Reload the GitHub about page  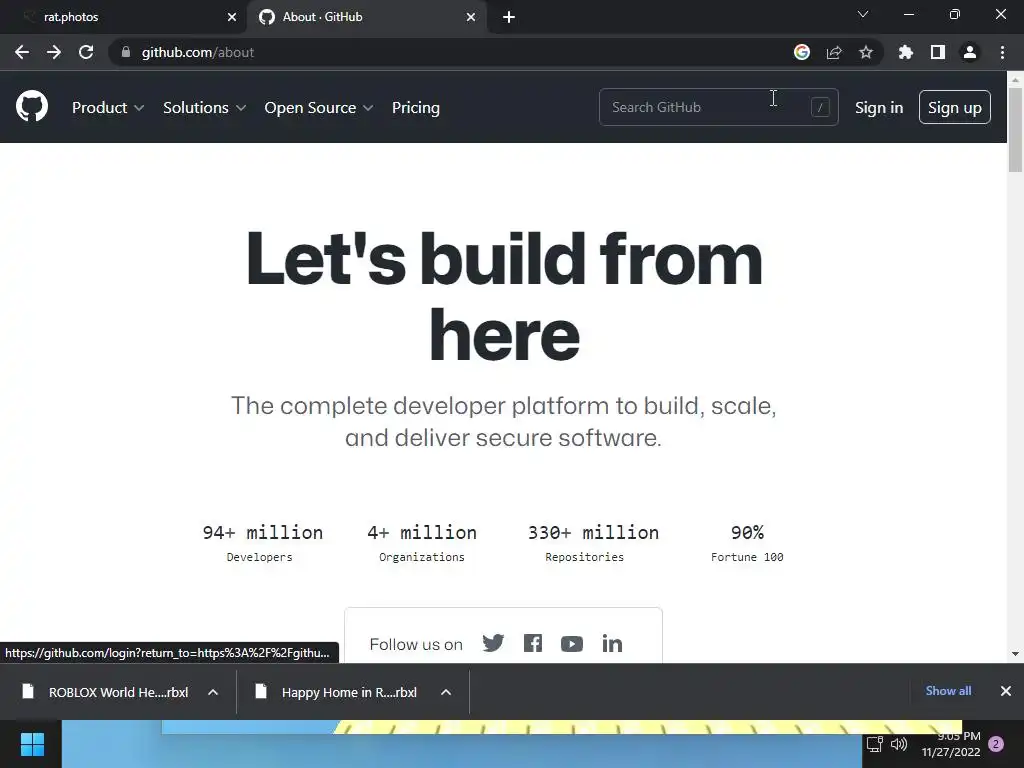[86, 52]
